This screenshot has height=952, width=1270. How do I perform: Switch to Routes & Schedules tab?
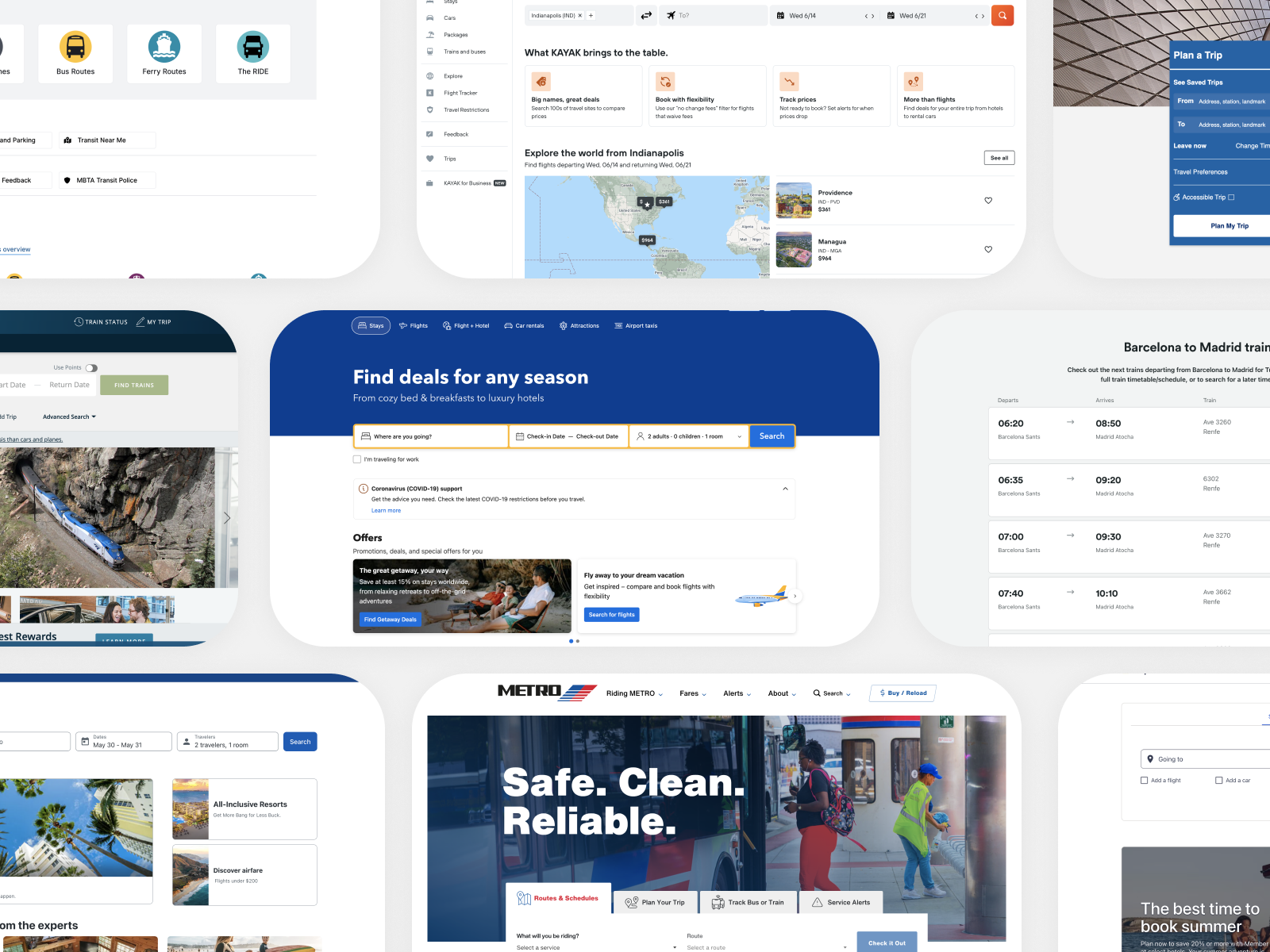coord(558,898)
